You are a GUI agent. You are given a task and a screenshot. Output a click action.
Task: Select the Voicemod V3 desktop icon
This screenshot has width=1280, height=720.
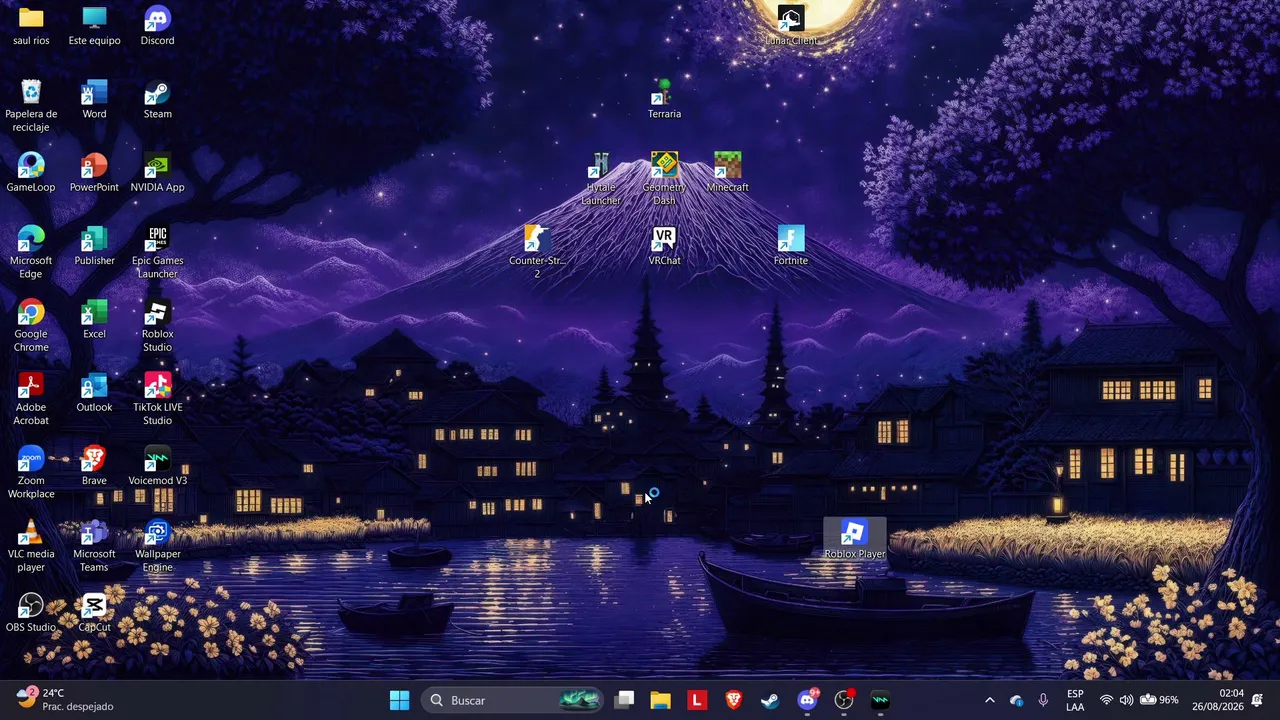click(x=157, y=466)
